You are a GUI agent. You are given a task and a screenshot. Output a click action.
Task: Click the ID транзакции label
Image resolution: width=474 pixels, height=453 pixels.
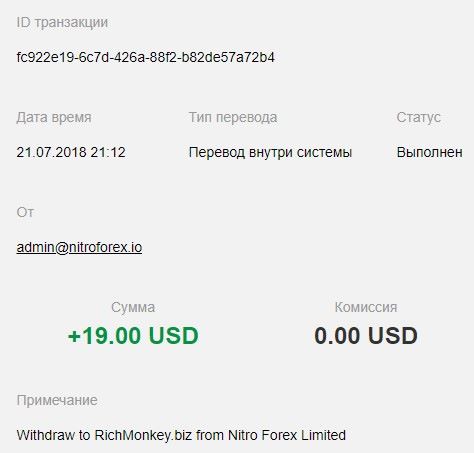(x=62, y=23)
